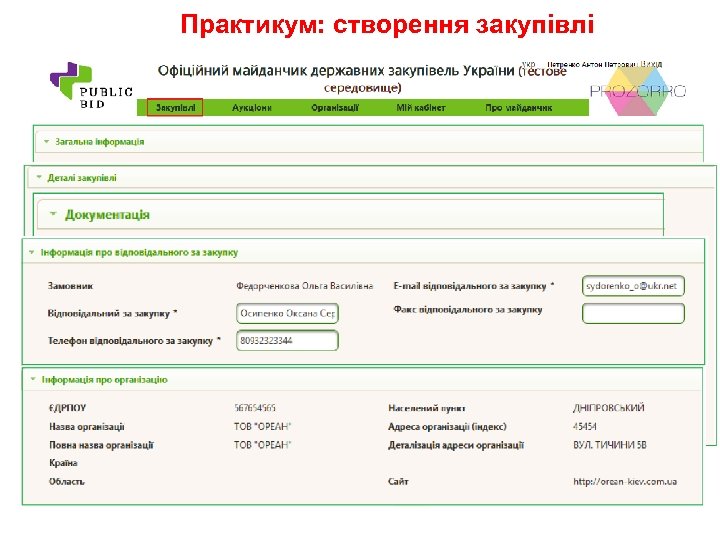Go to the Організації menu tab
Viewport: 720px width, 540px height.
[335, 107]
